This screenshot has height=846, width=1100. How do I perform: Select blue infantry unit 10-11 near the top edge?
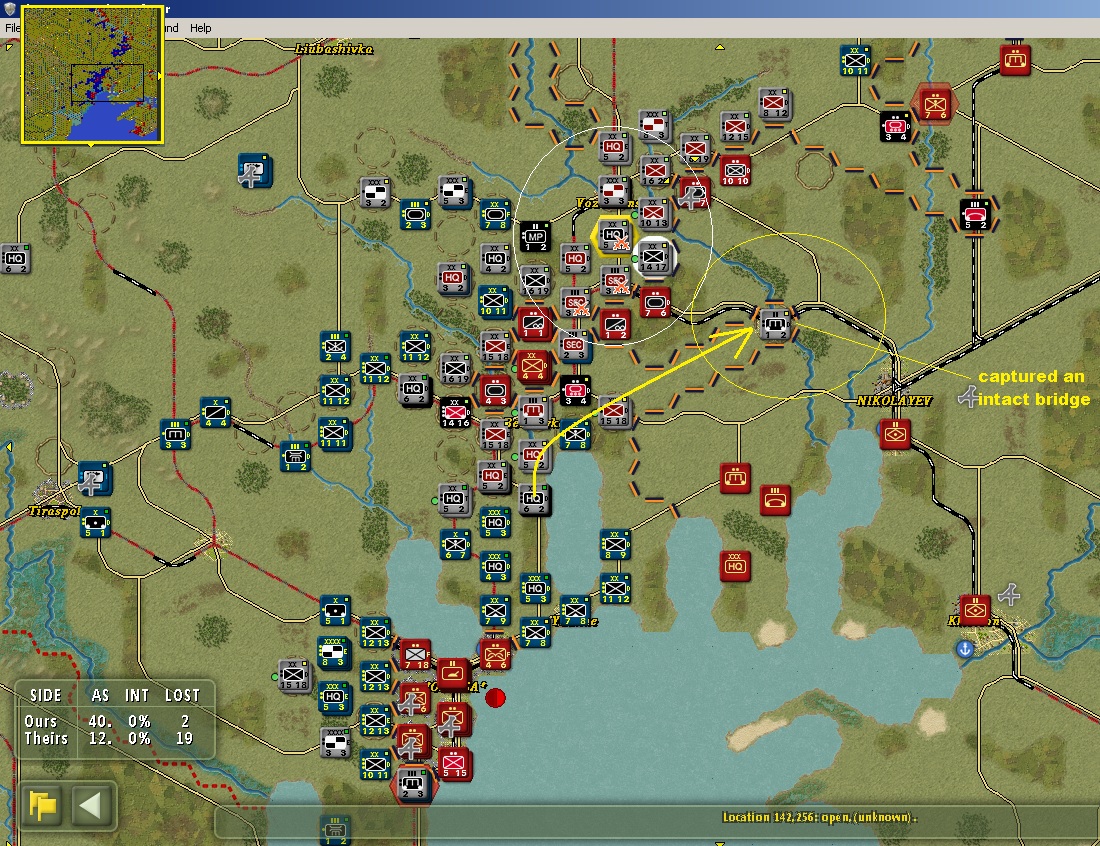[x=855, y=61]
